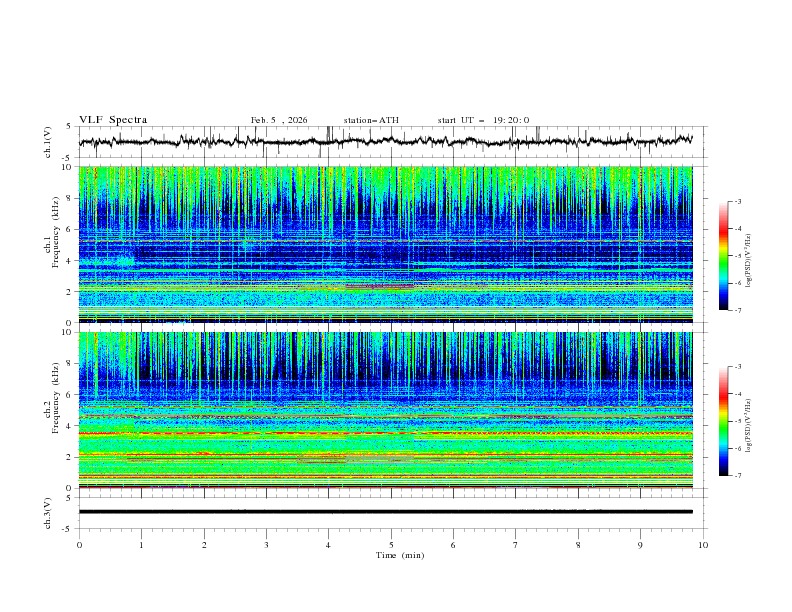Click the "ch.3(V)" waveform axis label
792x612 pixels.
click(48, 514)
